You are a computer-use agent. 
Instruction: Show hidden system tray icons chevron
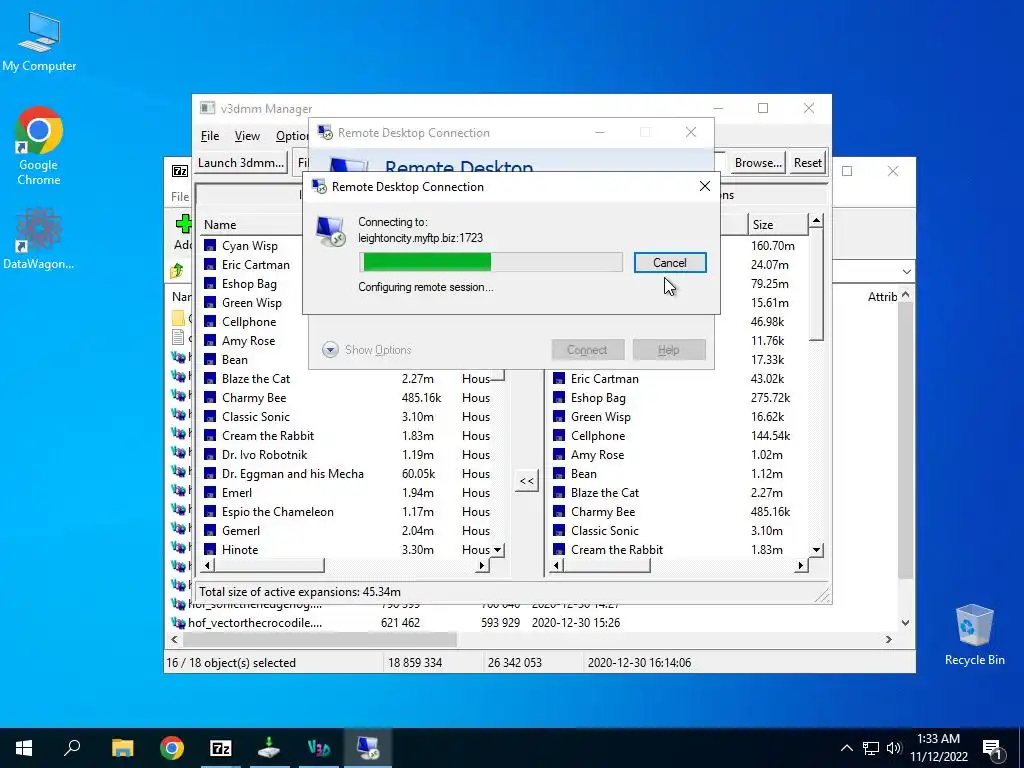tap(846, 748)
